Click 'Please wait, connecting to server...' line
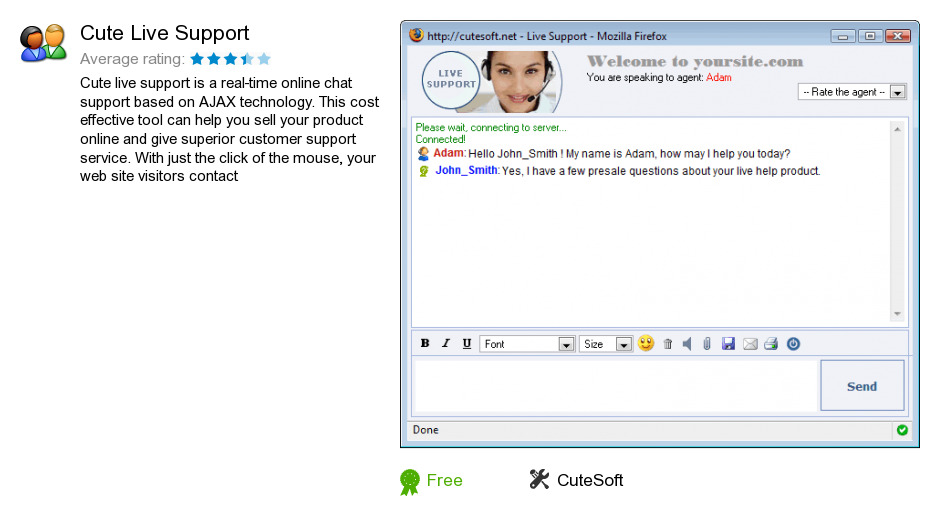Screen dimensions: 940x526 [491, 127]
